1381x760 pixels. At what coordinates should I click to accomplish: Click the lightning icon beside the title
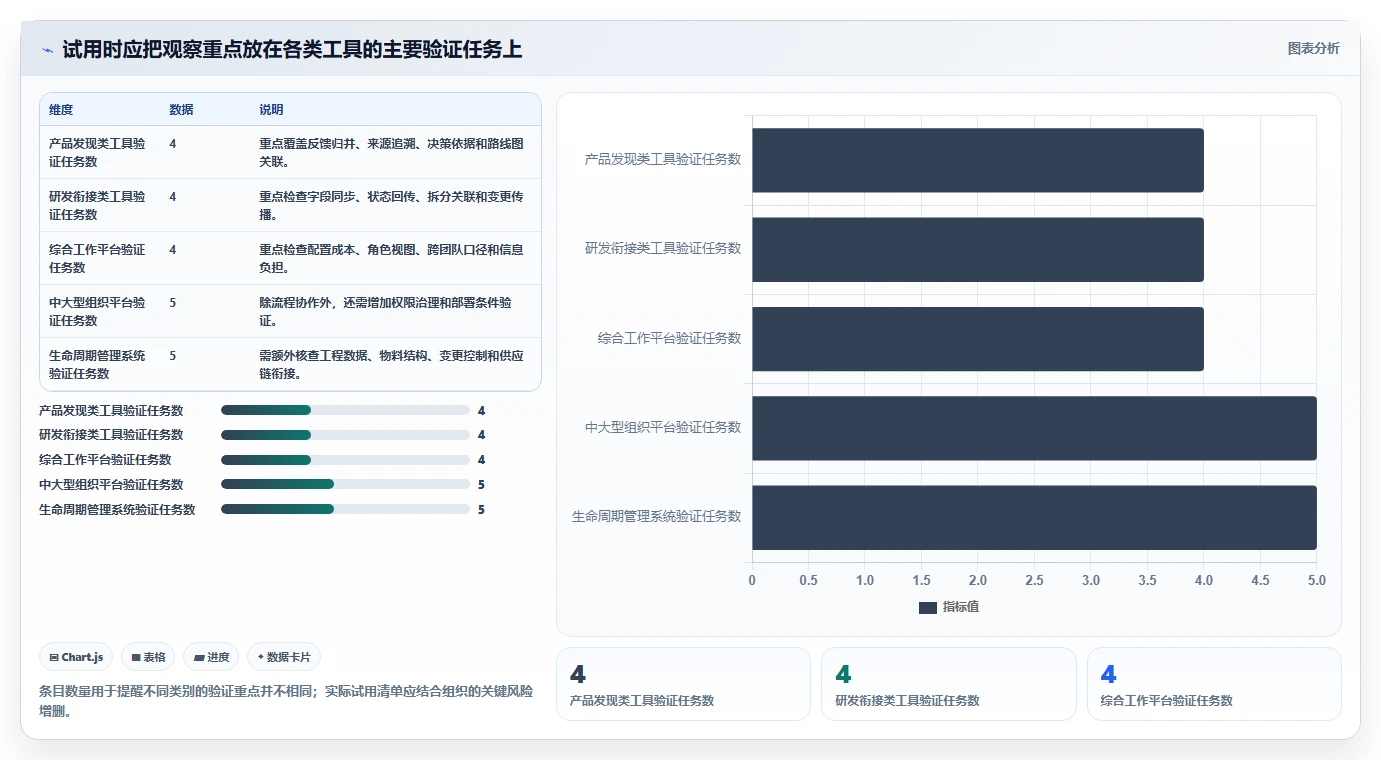point(47,50)
